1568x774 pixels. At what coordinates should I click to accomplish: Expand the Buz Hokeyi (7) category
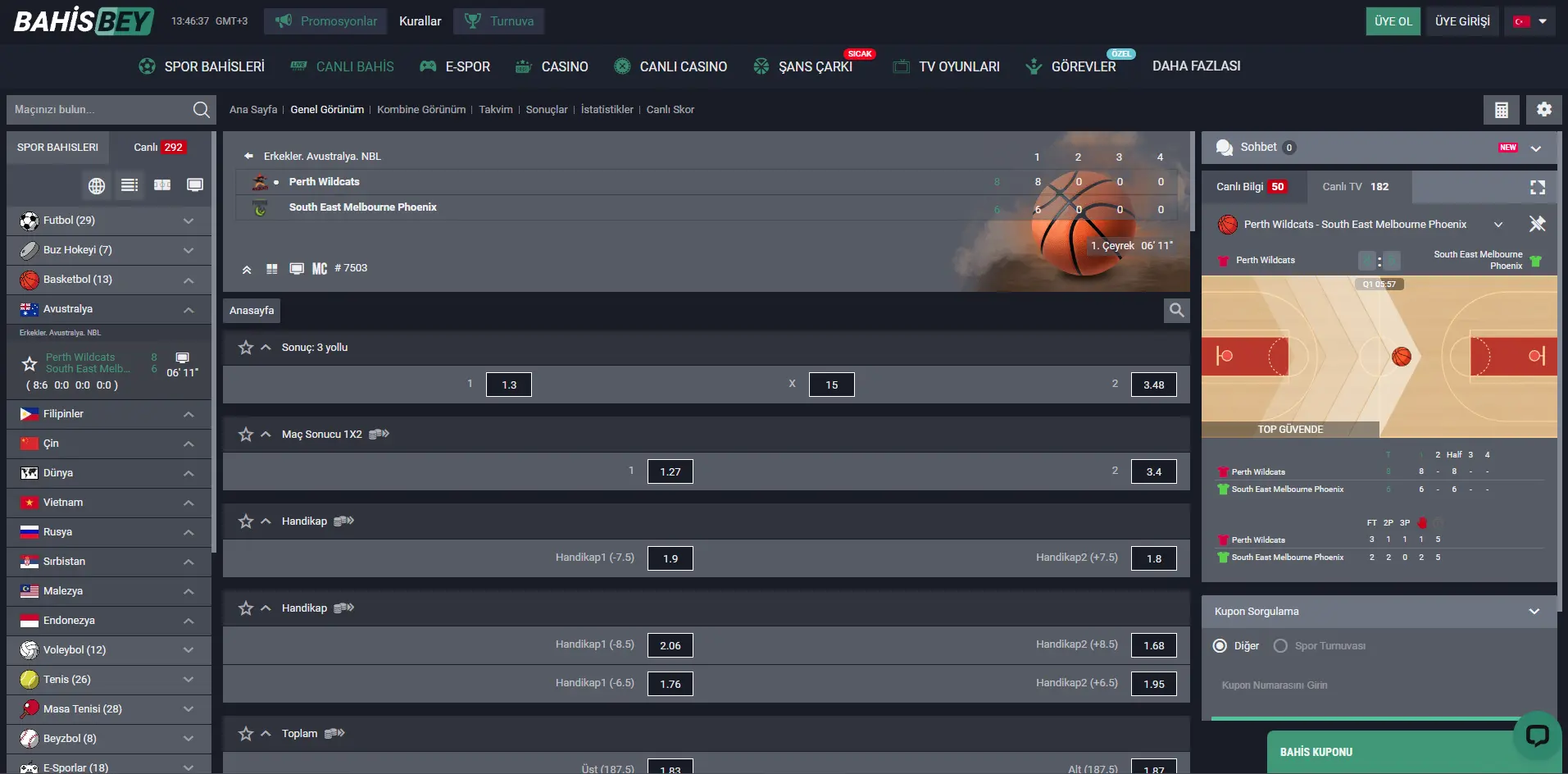coord(108,250)
